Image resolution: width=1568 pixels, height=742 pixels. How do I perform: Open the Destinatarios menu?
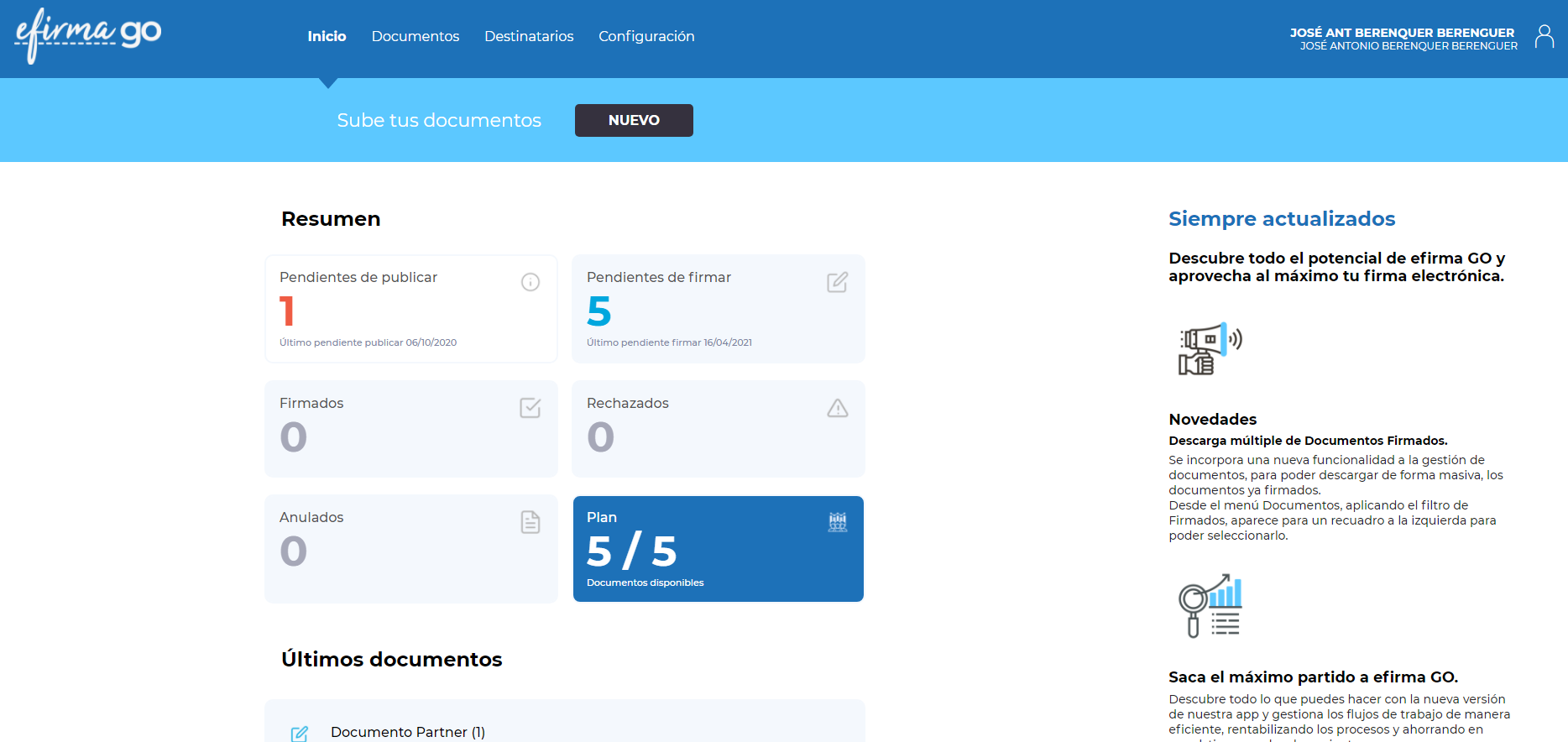point(529,36)
